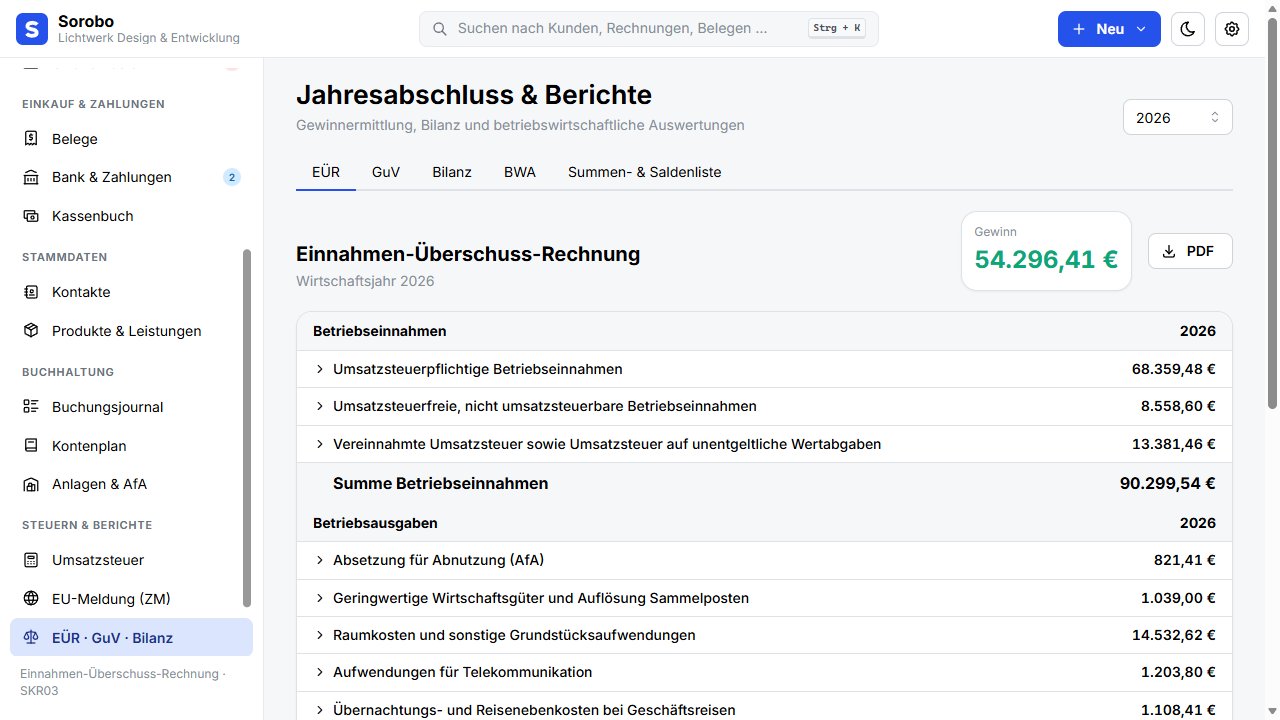Click the Bank & Zahlungen badge showing 2
The width and height of the screenshot is (1280, 720).
(232, 177)
